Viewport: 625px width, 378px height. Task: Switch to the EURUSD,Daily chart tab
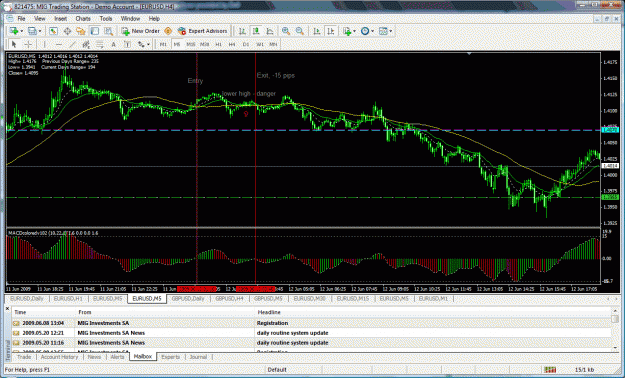pos(27,298)
